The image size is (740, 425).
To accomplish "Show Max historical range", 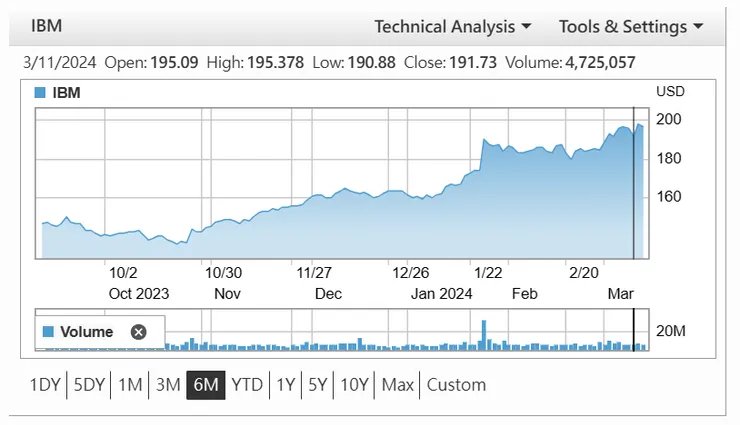I will coord(398,385).
